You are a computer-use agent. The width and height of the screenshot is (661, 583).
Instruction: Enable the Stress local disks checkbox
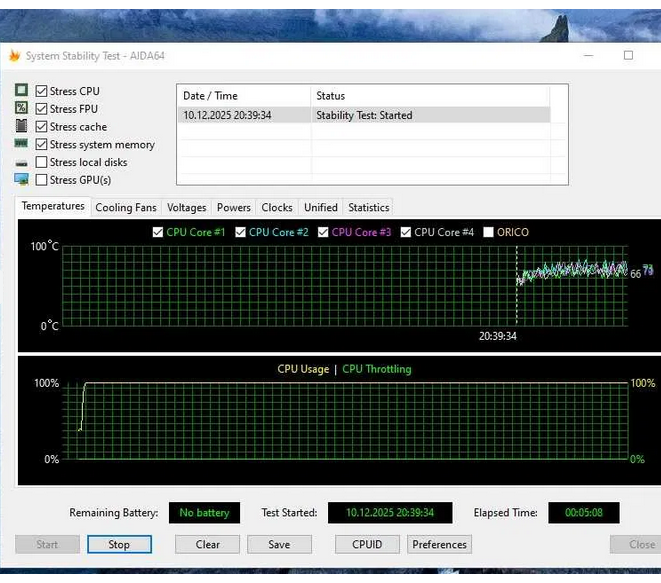42,162
